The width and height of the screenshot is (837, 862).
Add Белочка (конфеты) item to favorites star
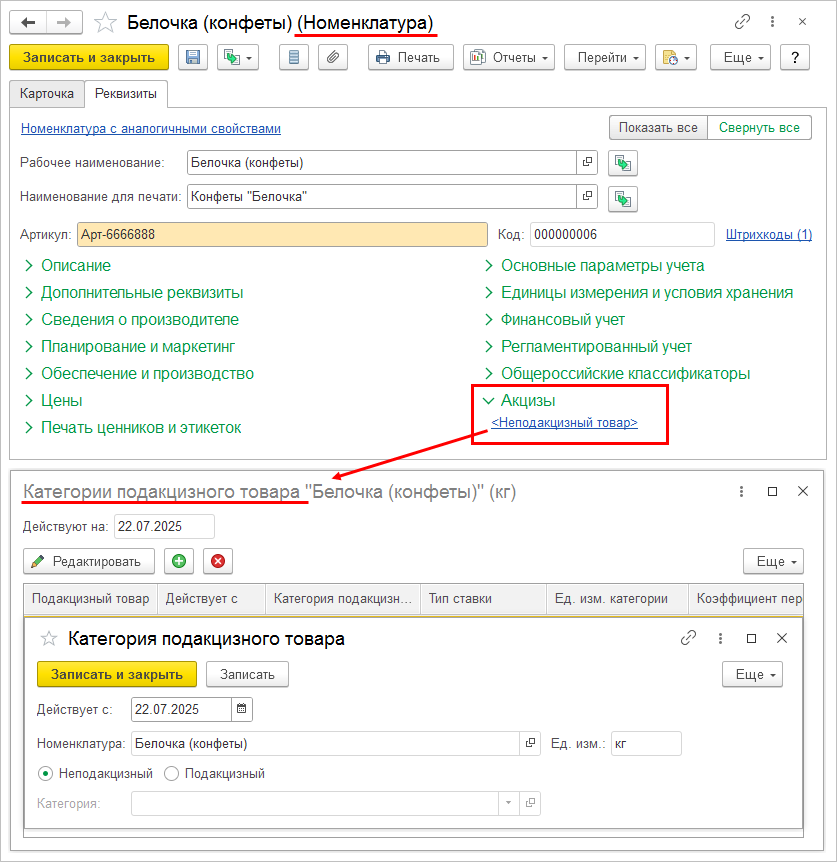click(x=105, y=23)
